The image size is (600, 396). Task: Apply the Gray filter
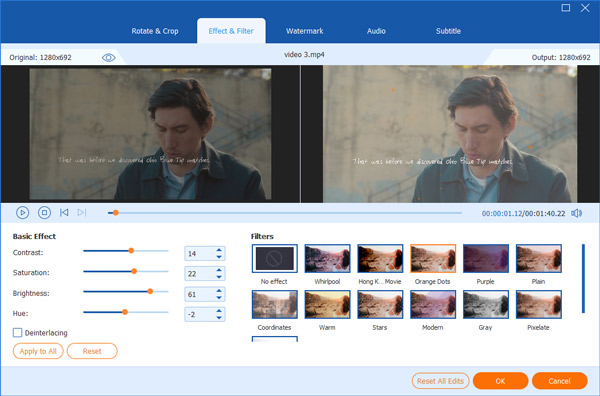click(486, 305)
